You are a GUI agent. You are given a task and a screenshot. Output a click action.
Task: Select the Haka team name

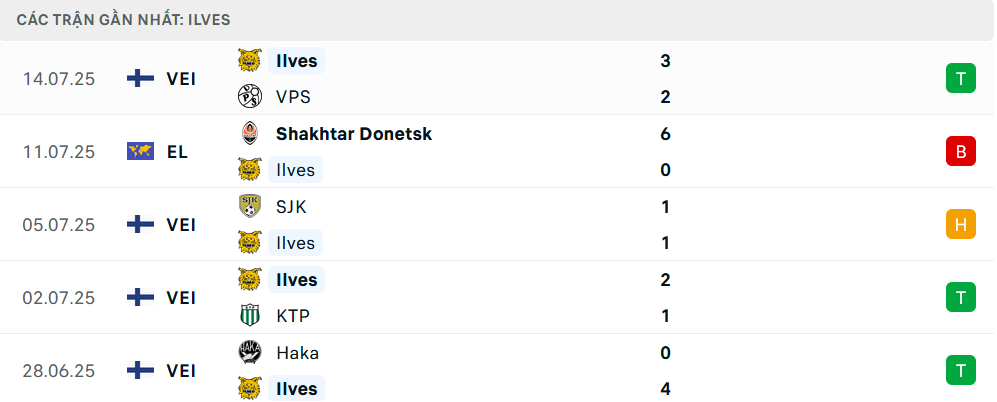pyautogui.click(x=298, y=352)
